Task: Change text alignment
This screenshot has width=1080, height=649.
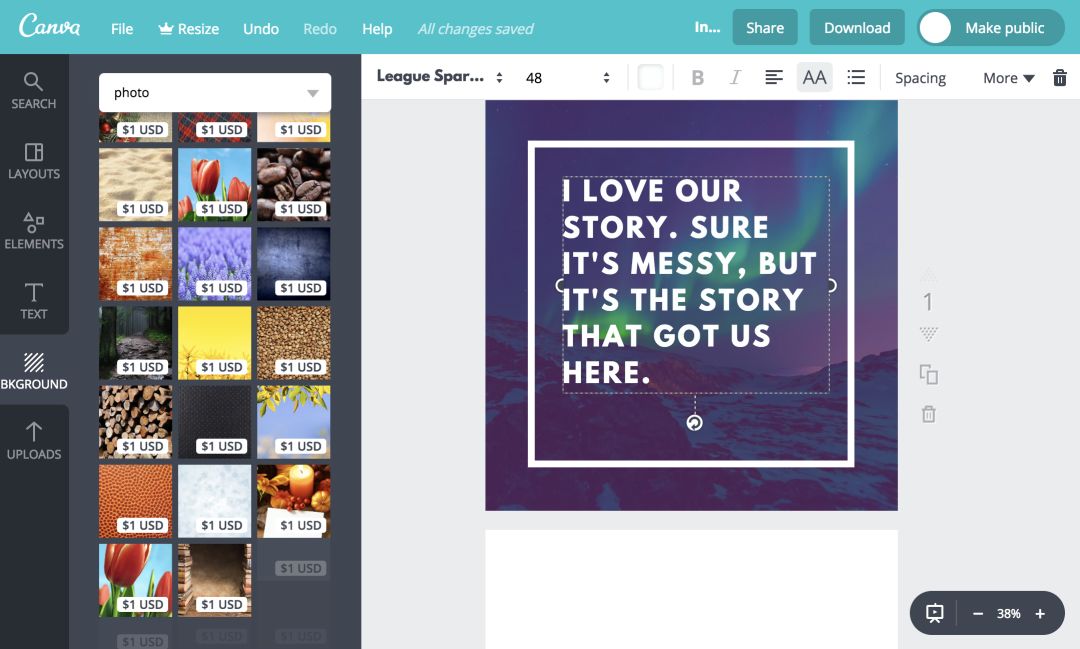Action: pos(773,77)
